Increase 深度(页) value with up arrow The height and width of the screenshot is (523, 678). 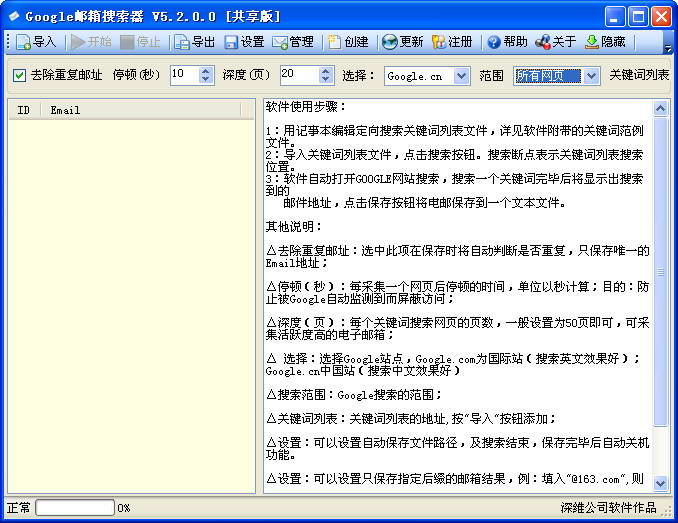(326, 71)
